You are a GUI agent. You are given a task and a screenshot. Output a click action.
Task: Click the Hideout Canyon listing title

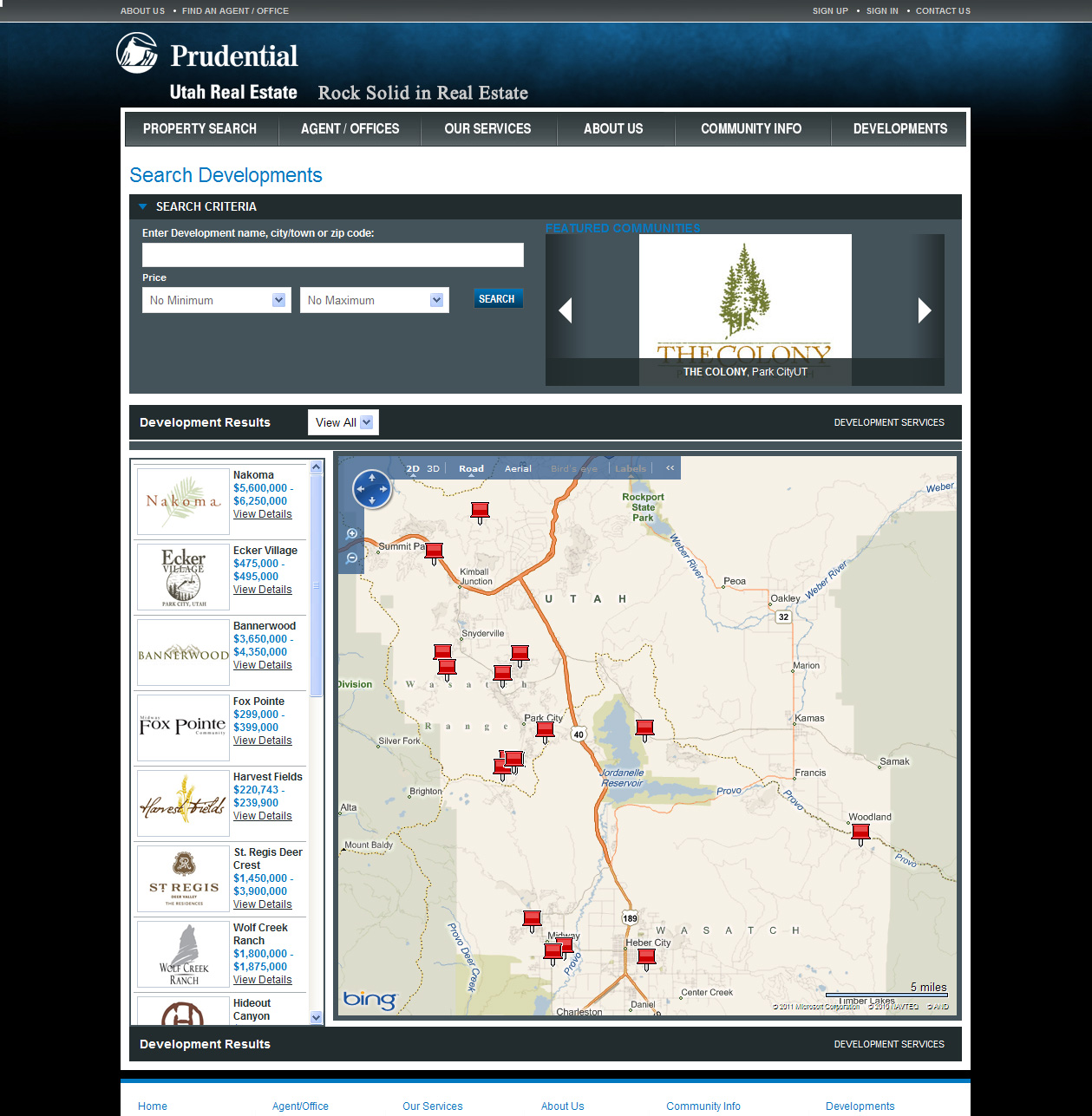coord(252,1009)
